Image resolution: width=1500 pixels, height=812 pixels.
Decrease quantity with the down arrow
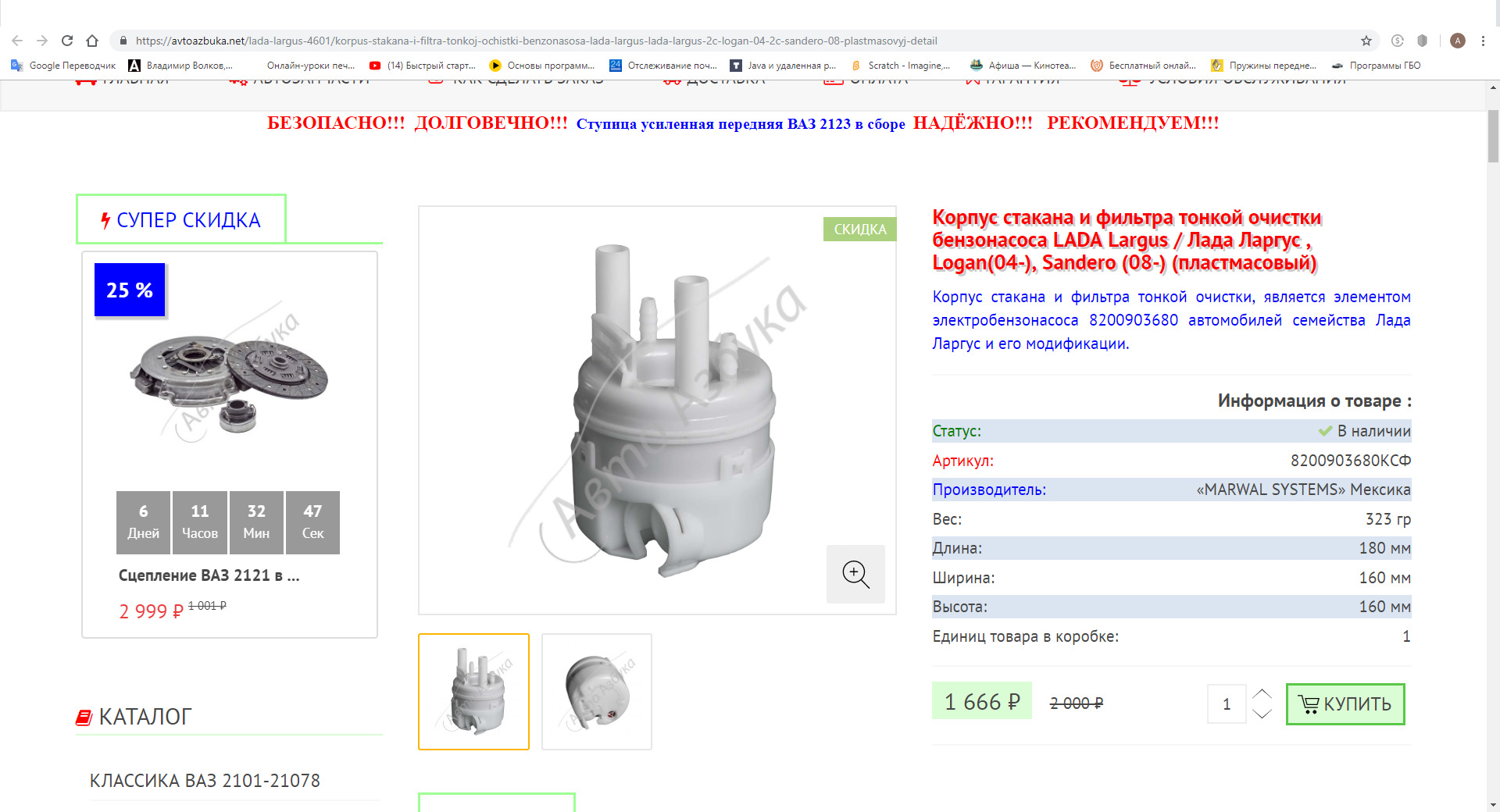point(1262,714)
